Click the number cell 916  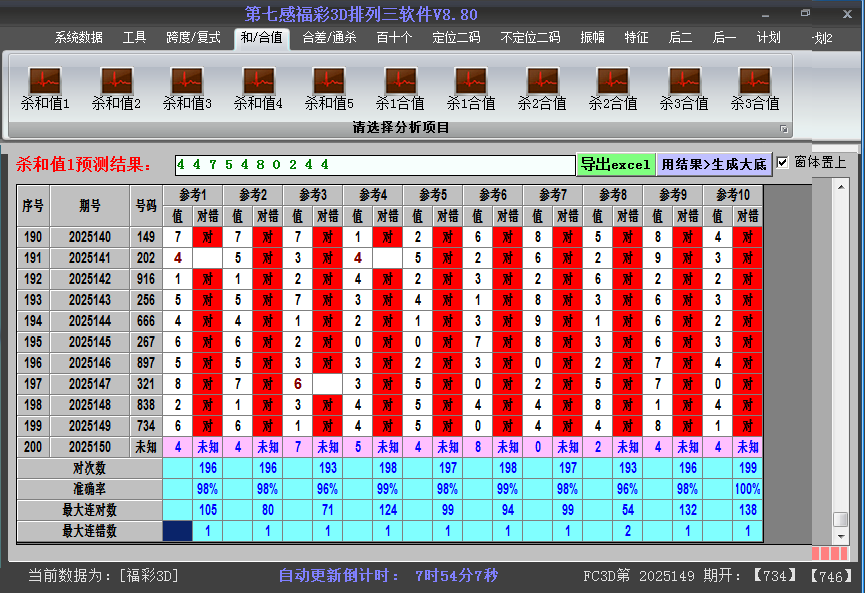coord(146,279)
